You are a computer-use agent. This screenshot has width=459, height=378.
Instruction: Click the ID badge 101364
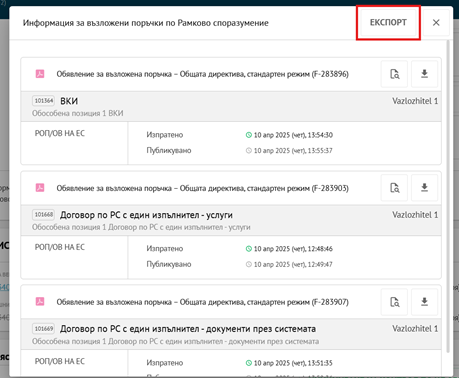click(44, 101)
